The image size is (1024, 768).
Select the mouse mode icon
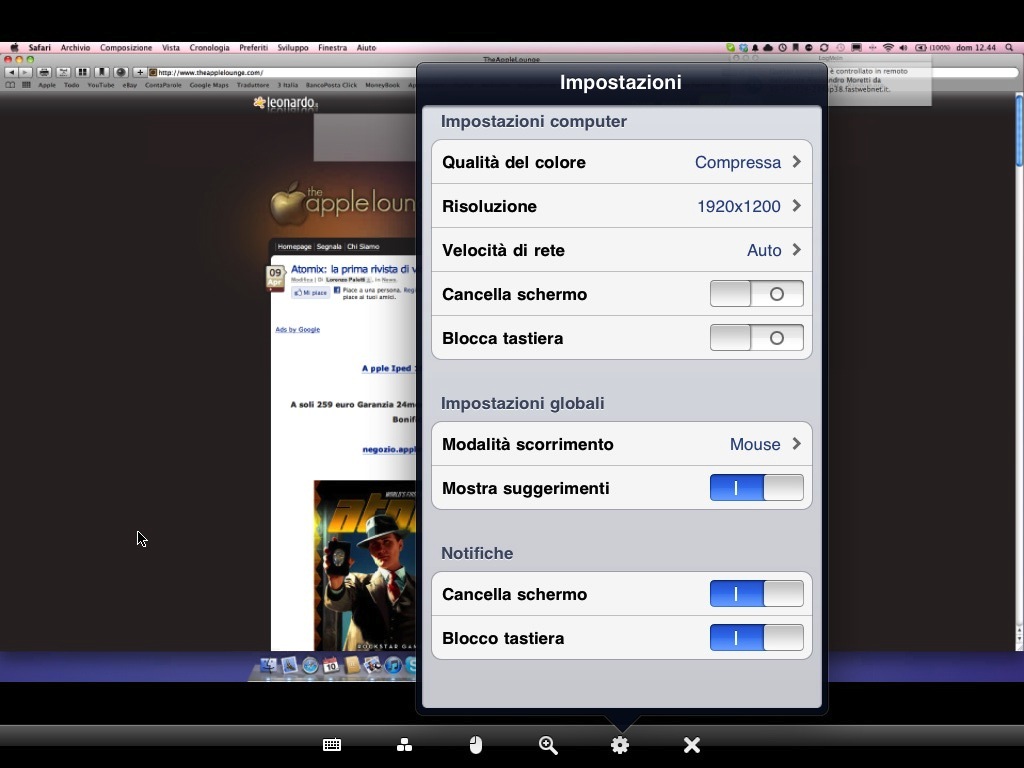476,744
